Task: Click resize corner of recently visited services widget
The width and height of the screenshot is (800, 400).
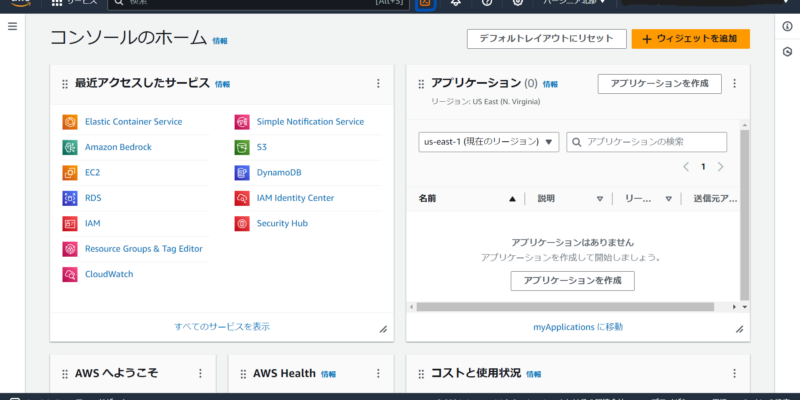Action: coord(383,330)
